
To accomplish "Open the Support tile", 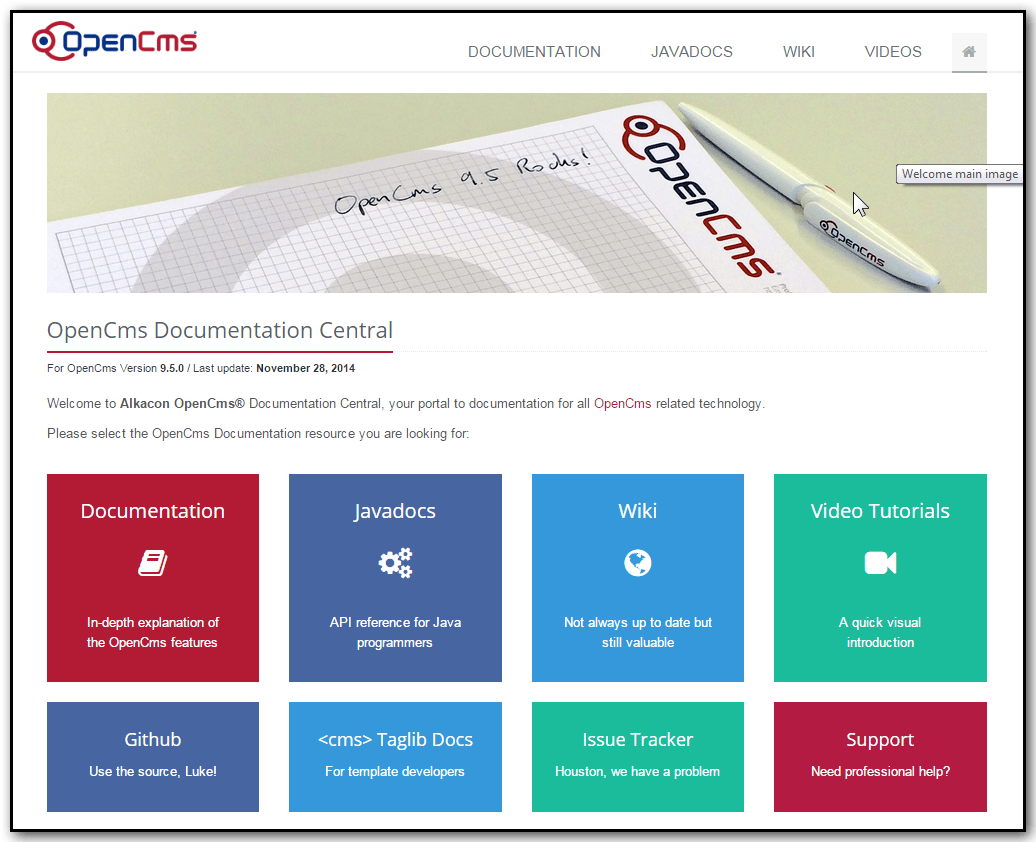I will pos(880,757).
